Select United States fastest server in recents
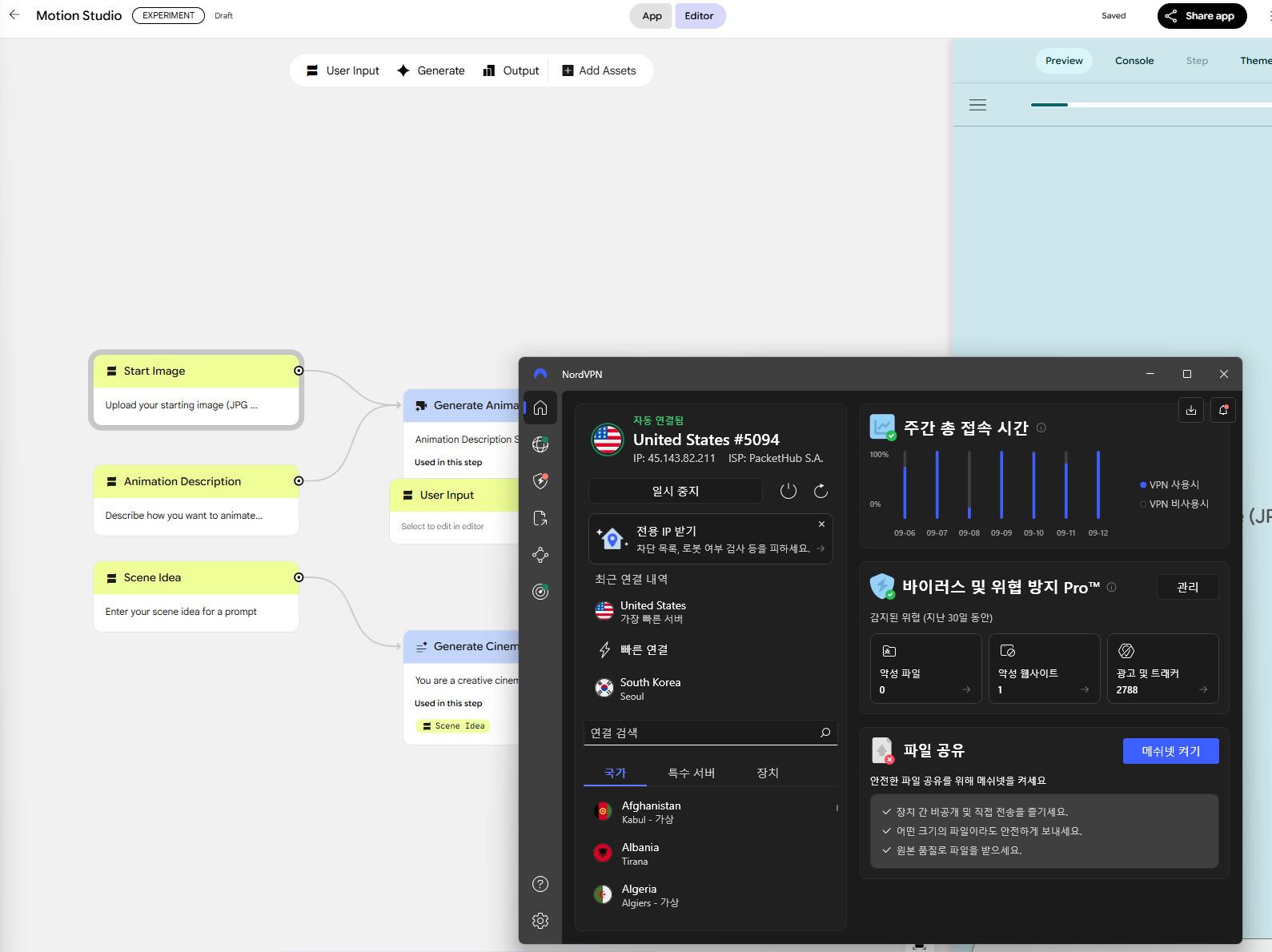 pos(711,612)
